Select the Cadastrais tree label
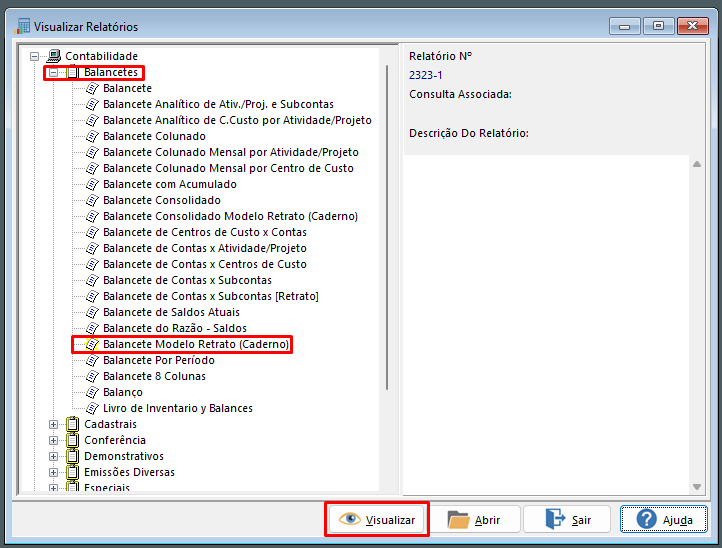Viewport: 722px width, 548px height. 111,424
